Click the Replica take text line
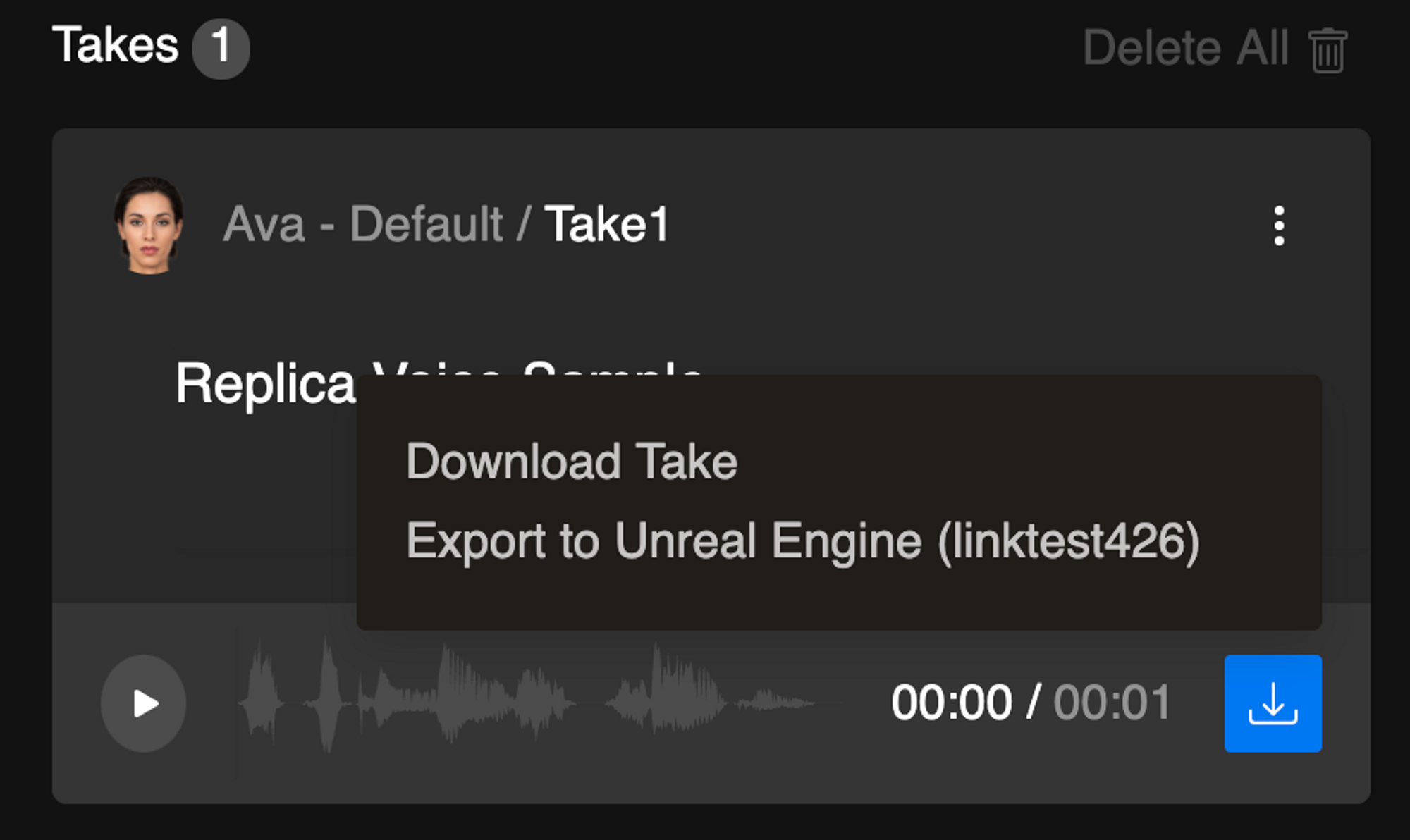Viewport: 1410px width, 840px height. pyautogui.click(x=265, y=384)
